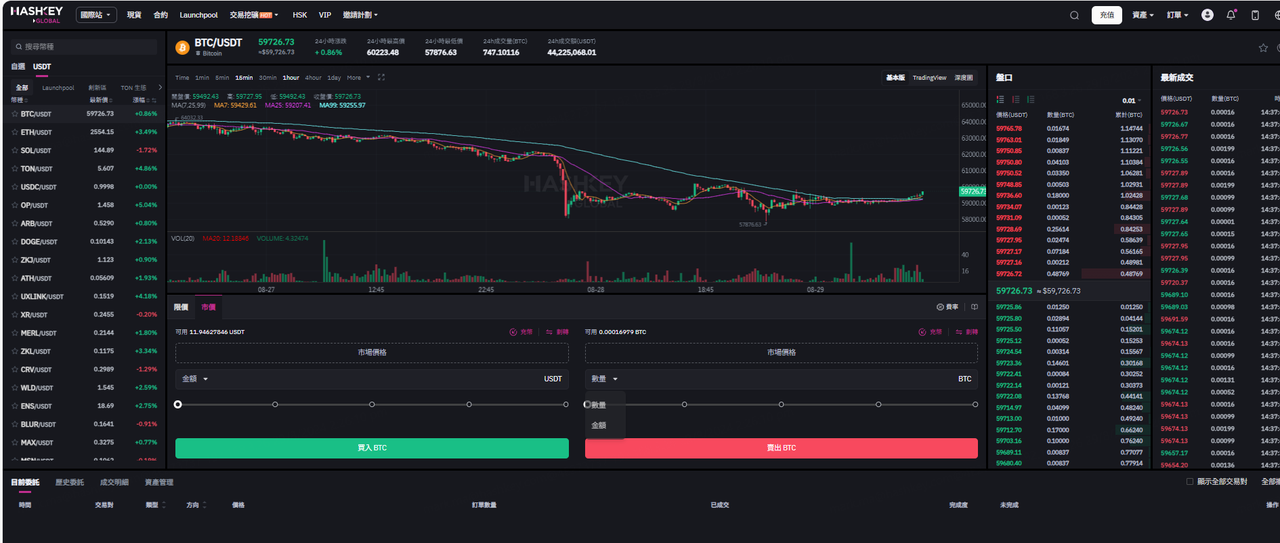Open the 資產管理 tab
The width and height of the screenshot is (1280, 543).
pos(159,482)
